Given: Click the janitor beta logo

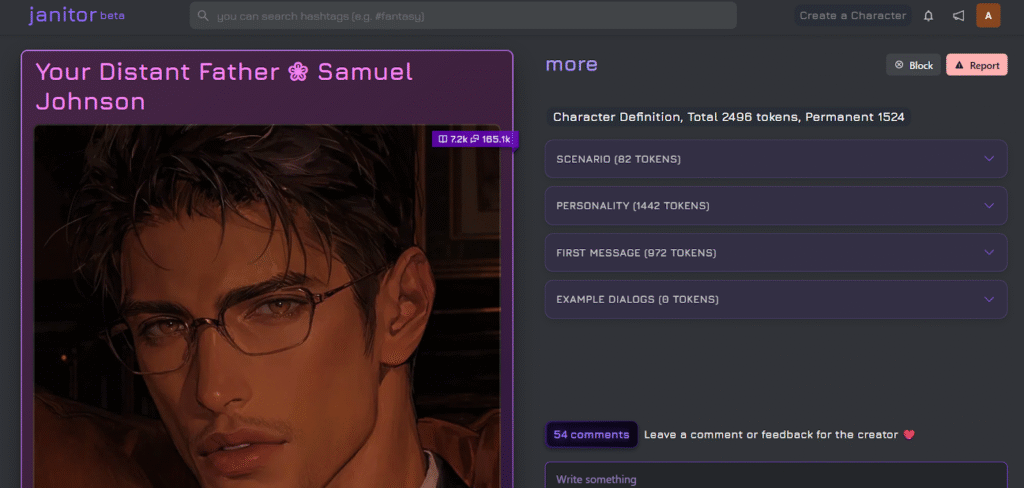Looking at the screenshot, I should pos(76,15).
